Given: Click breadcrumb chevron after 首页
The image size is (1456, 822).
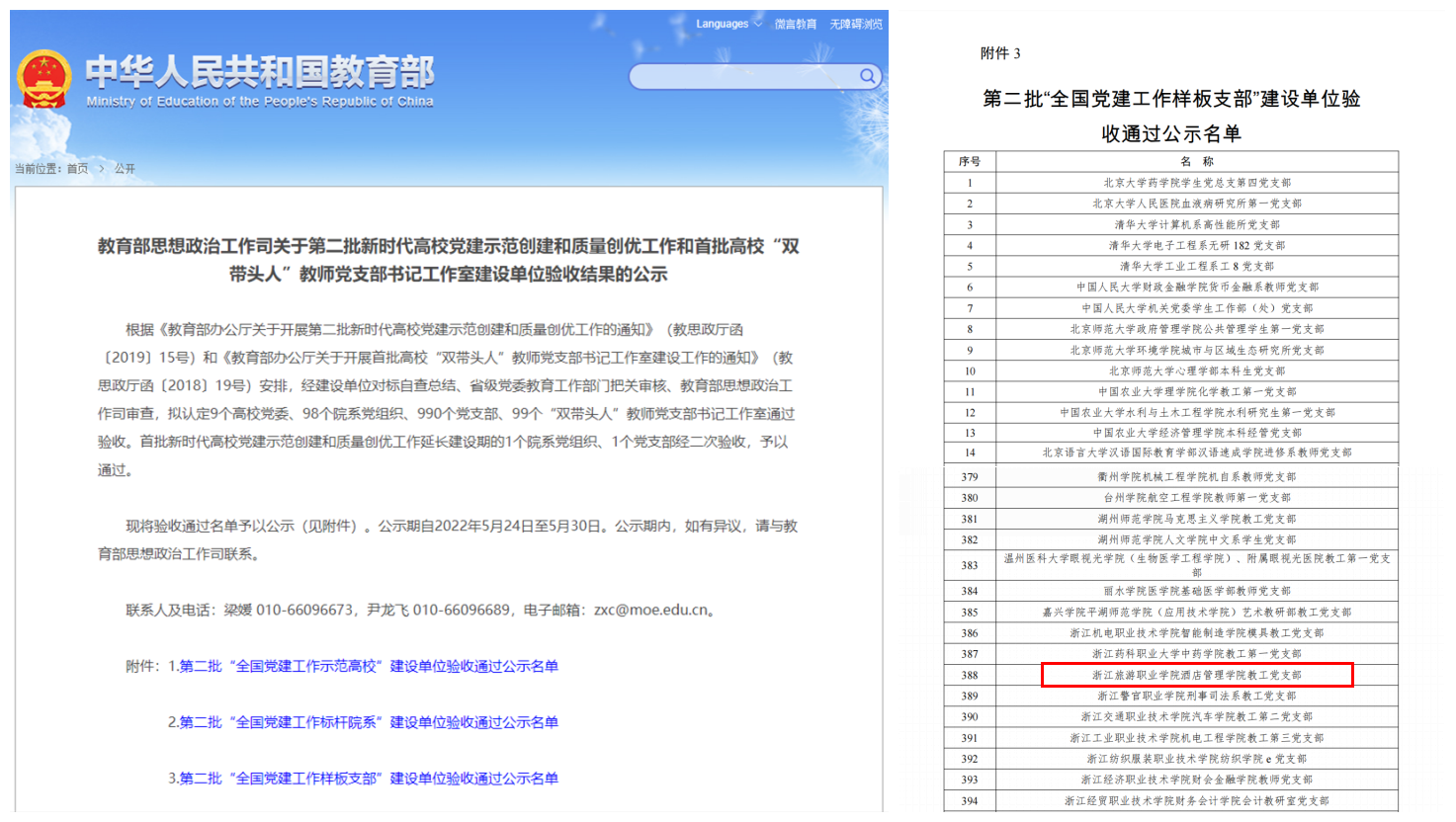Looking at the screenshot, I should 101,169.
